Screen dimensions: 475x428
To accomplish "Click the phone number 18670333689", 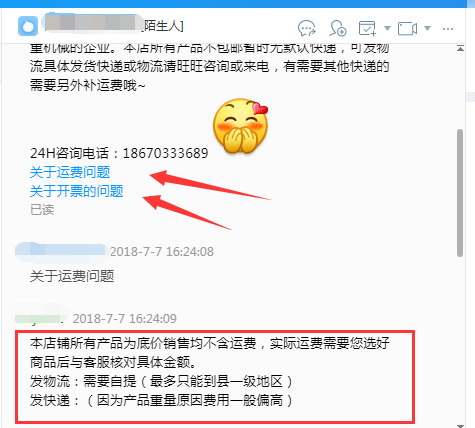I will pyautogui.click(x=166, y=153).
